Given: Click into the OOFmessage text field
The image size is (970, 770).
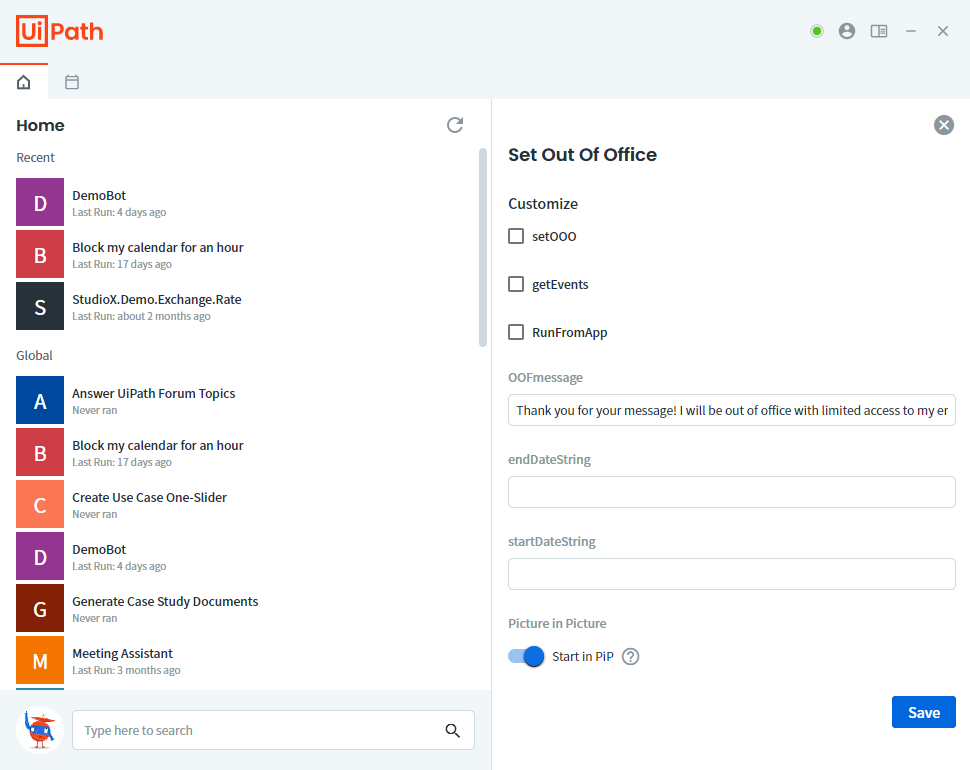Looking at the screenshot, I should pyautogui.click(x=731, y=410).
